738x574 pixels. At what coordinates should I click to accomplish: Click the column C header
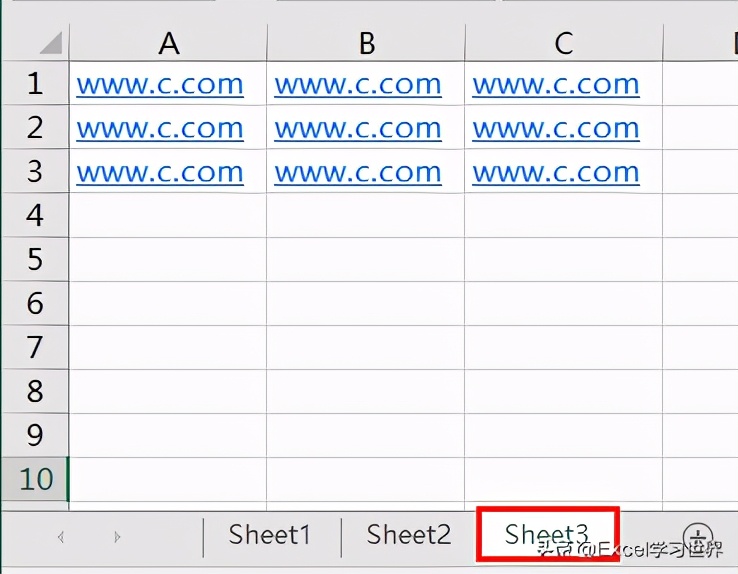[564, 43]
